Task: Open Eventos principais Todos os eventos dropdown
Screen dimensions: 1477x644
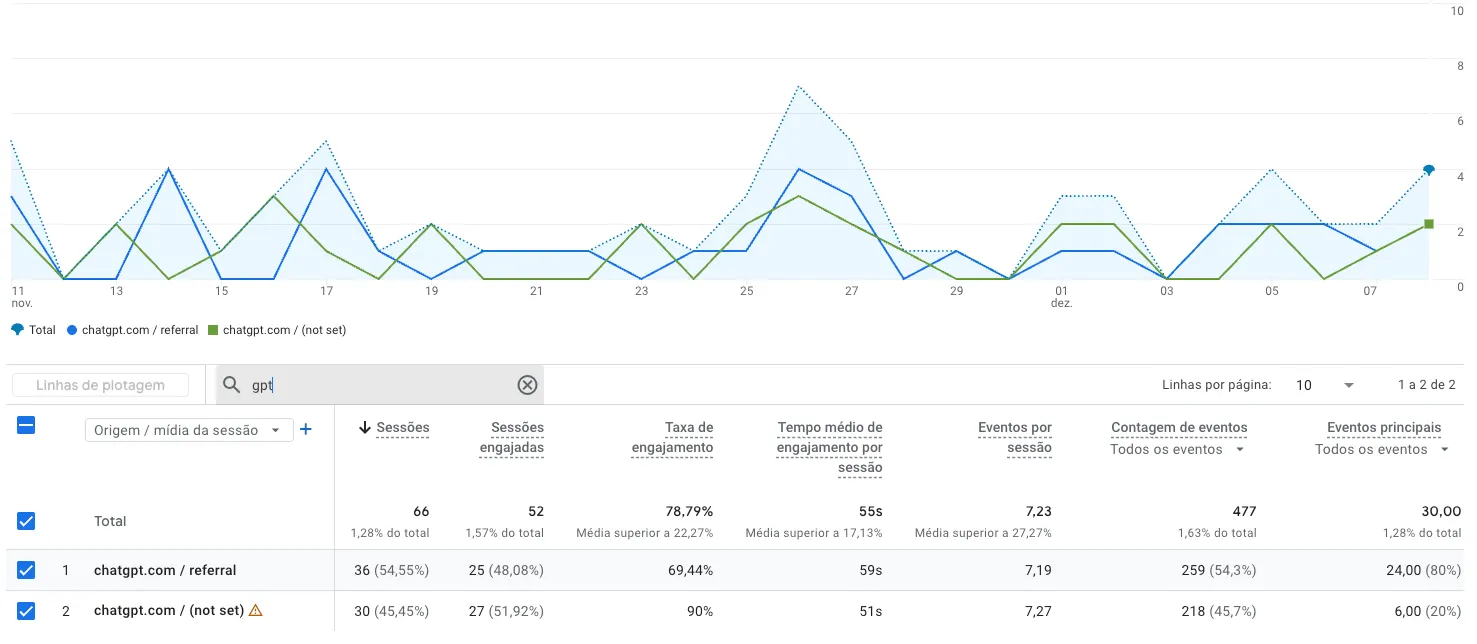Action: point(1382,450)
